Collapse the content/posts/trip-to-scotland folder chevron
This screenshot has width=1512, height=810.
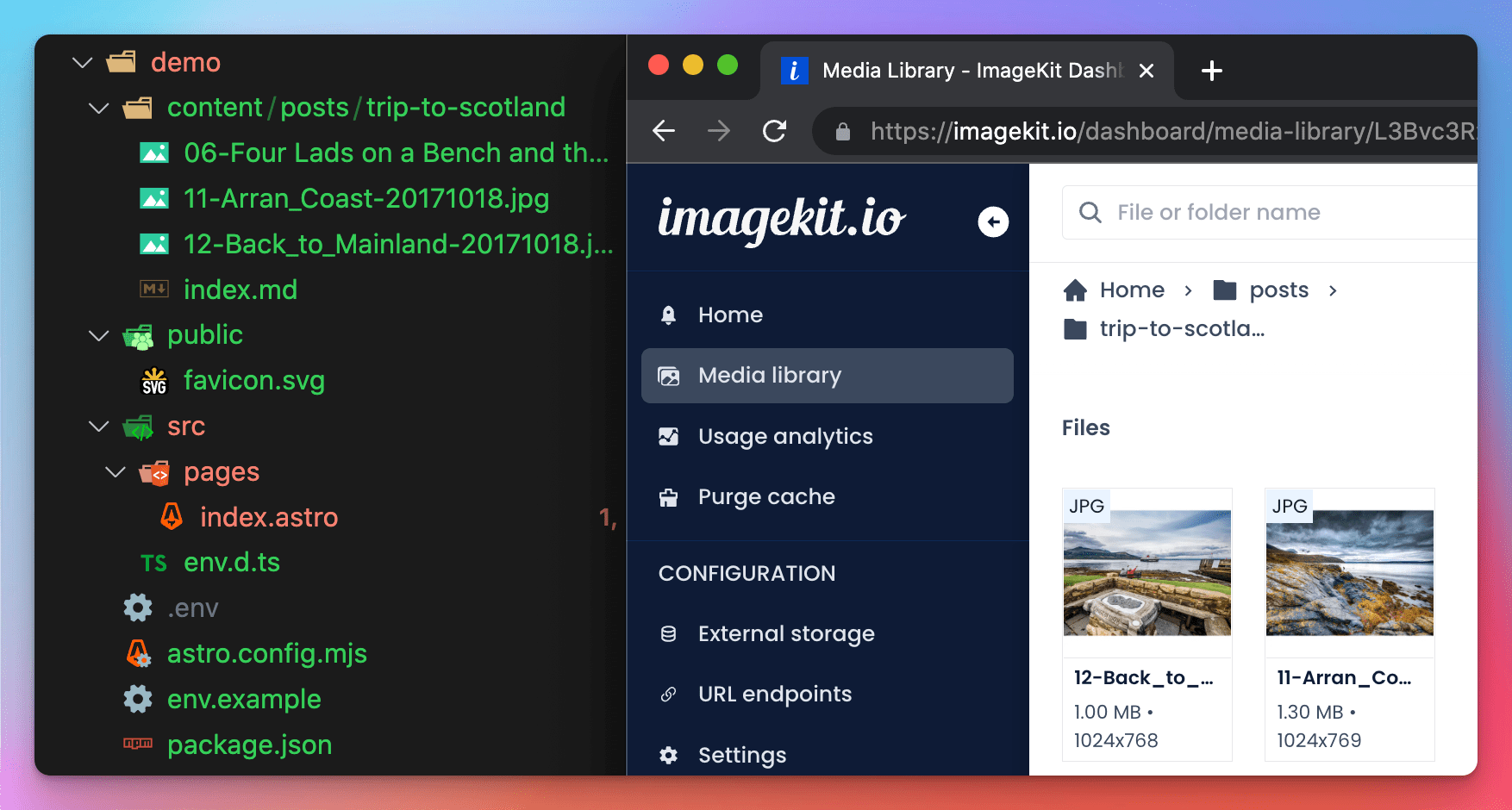(x=99, y=109)
